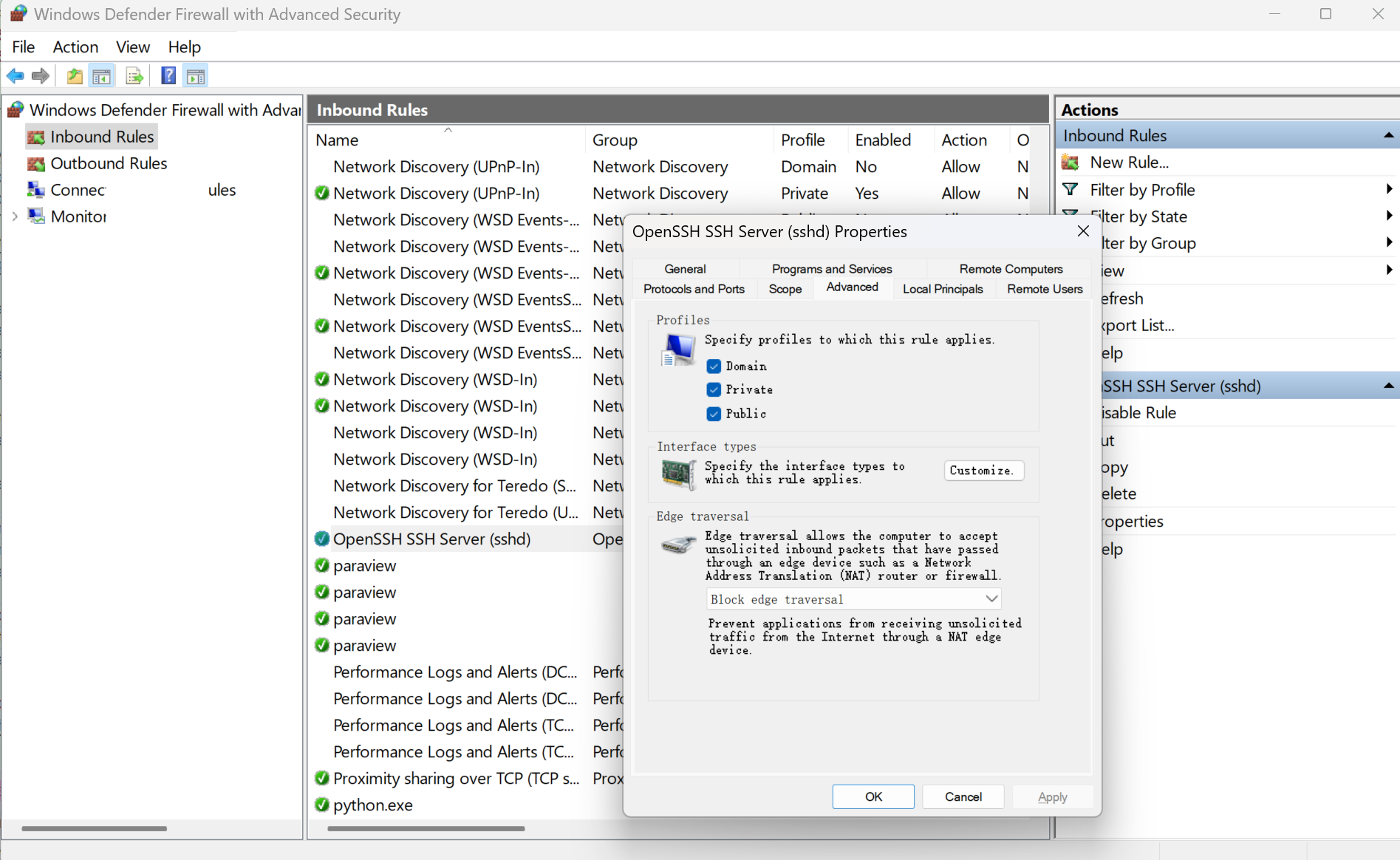1400x860 pixels.
Task: Sort rules by the Group column header
Action: [x=680, y=140]
